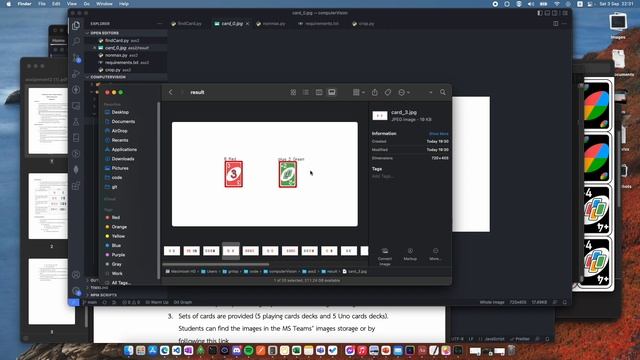The image size is (640, 360).
Task: Click the main branch in VS Code status bar
Action: 90,302
